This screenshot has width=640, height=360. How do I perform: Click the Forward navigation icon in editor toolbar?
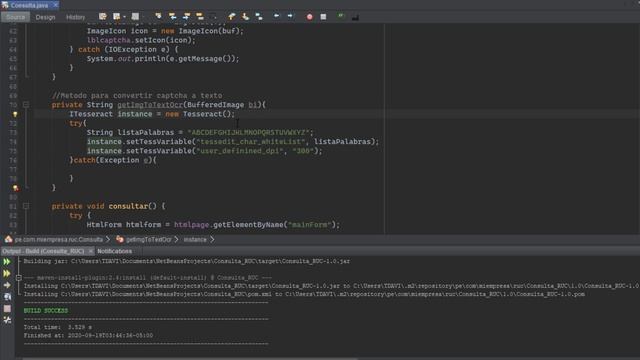point(135,17)
